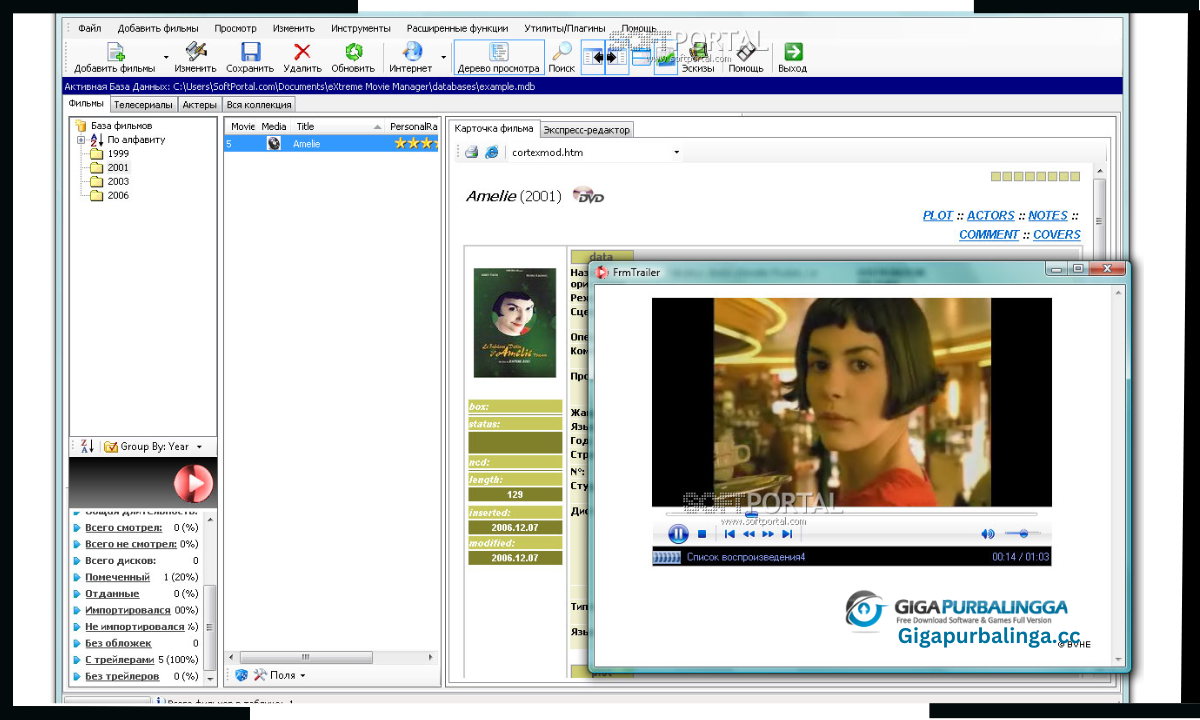Switch to the Вся коллекция tab
Viewport: 1200px width, 720px height.
pos(258,104)
